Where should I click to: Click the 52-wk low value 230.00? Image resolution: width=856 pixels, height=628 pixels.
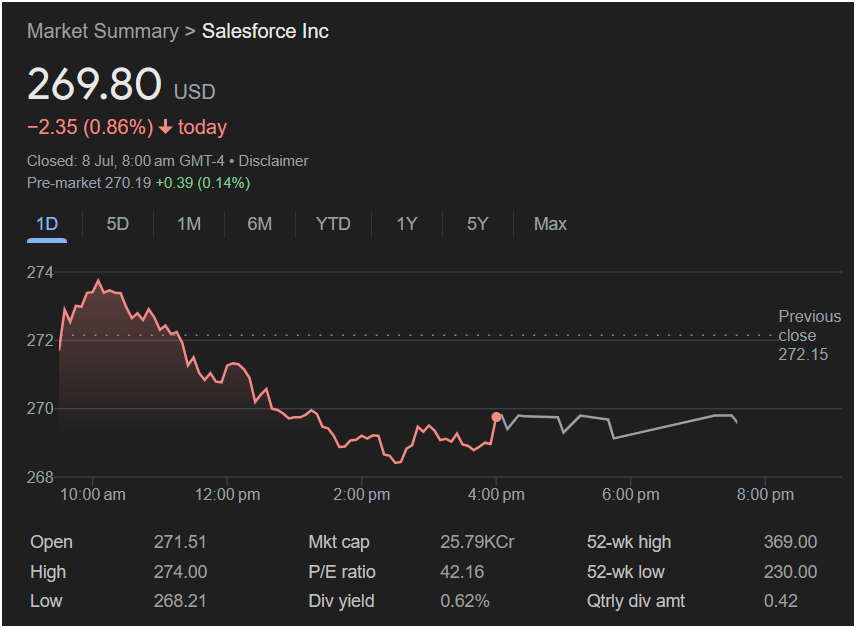pos(790,572)
